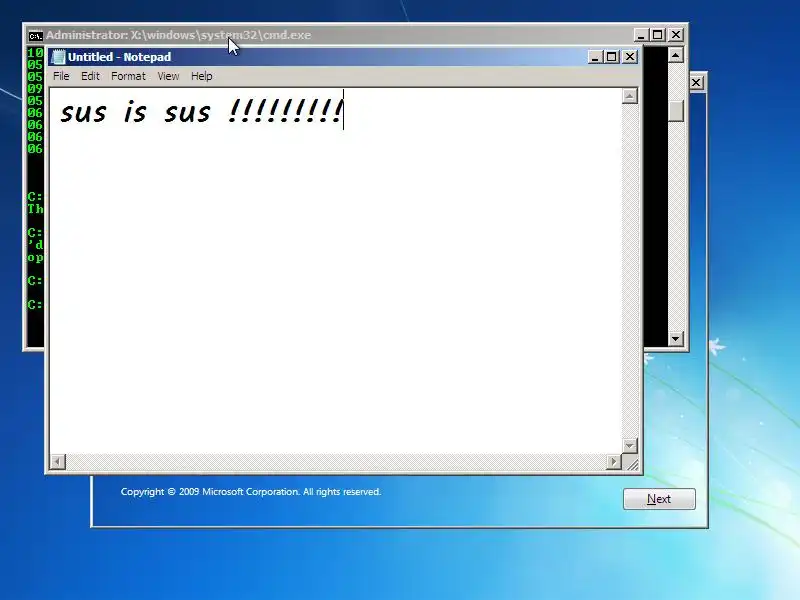Click the cmd window scrollbar thumb
Viewport: 800px width, 600px height.
tap(676, 111)
